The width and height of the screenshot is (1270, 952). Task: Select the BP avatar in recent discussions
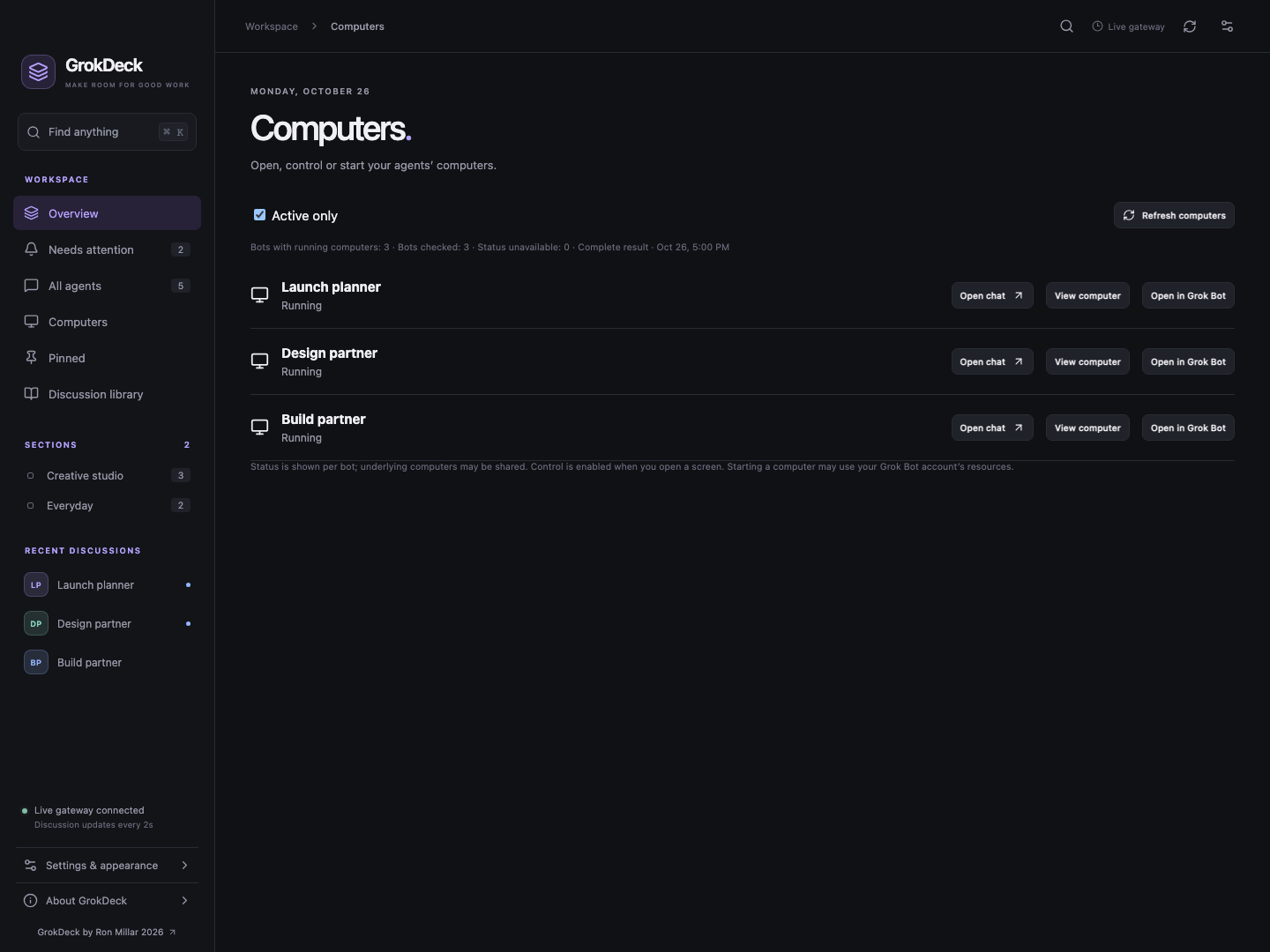36,662
